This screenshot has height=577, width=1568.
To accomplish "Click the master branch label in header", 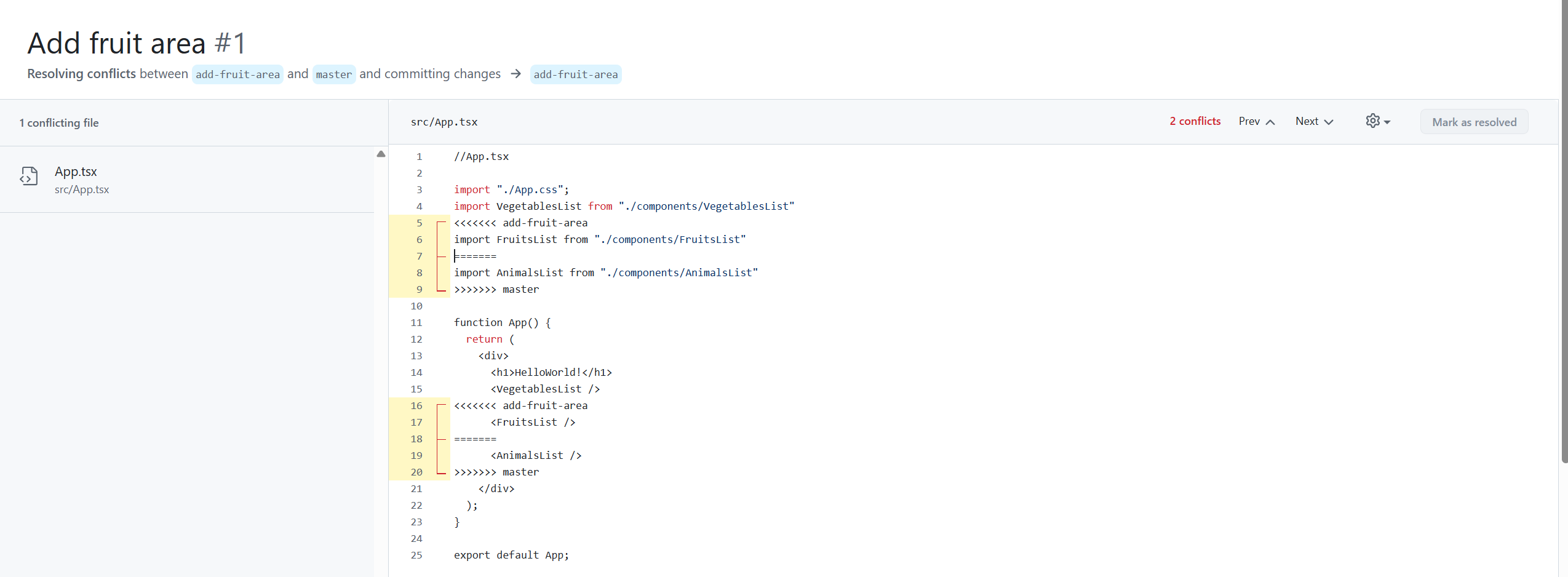I will [334, 74].
